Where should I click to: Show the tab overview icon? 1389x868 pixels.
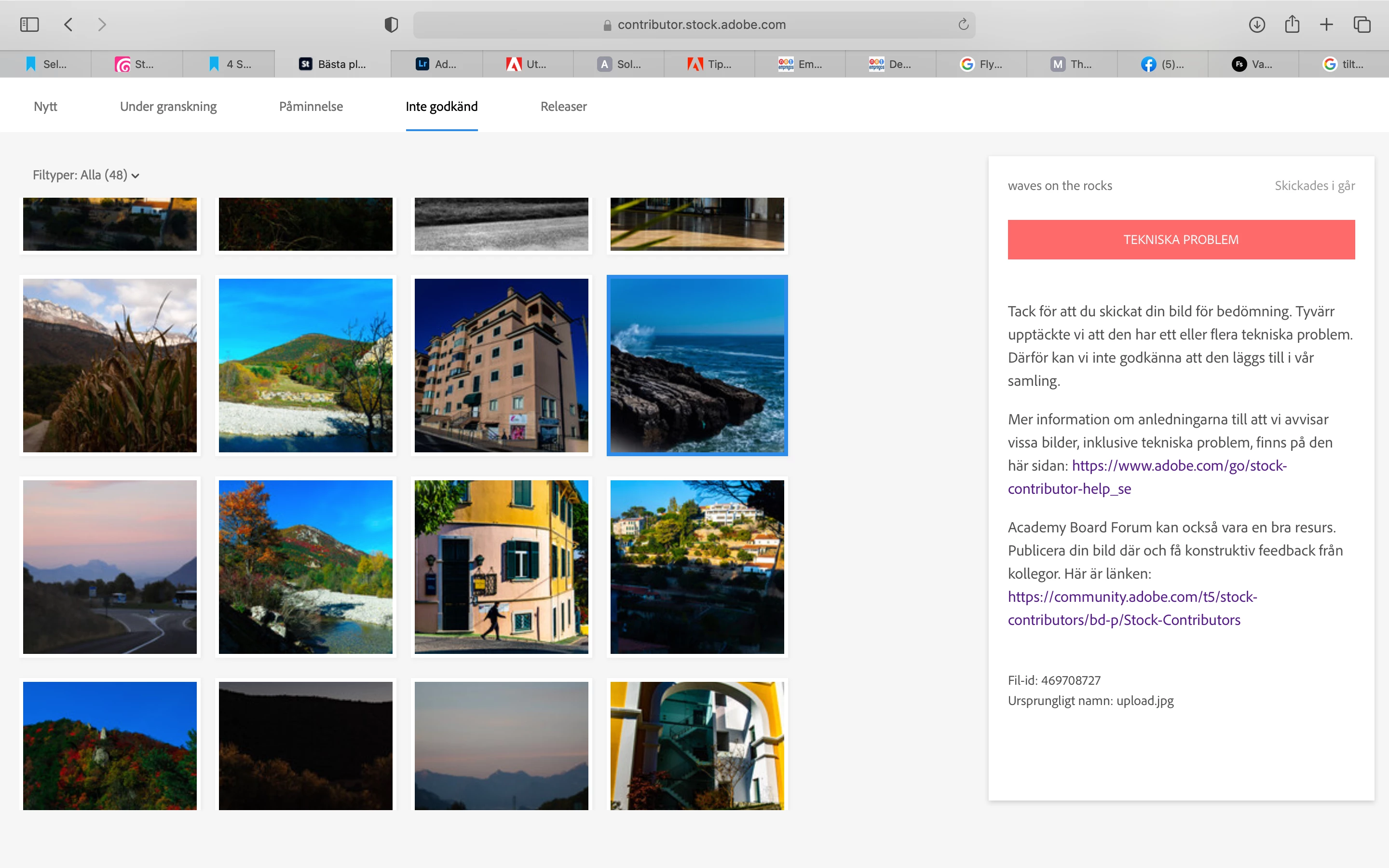1362,25
